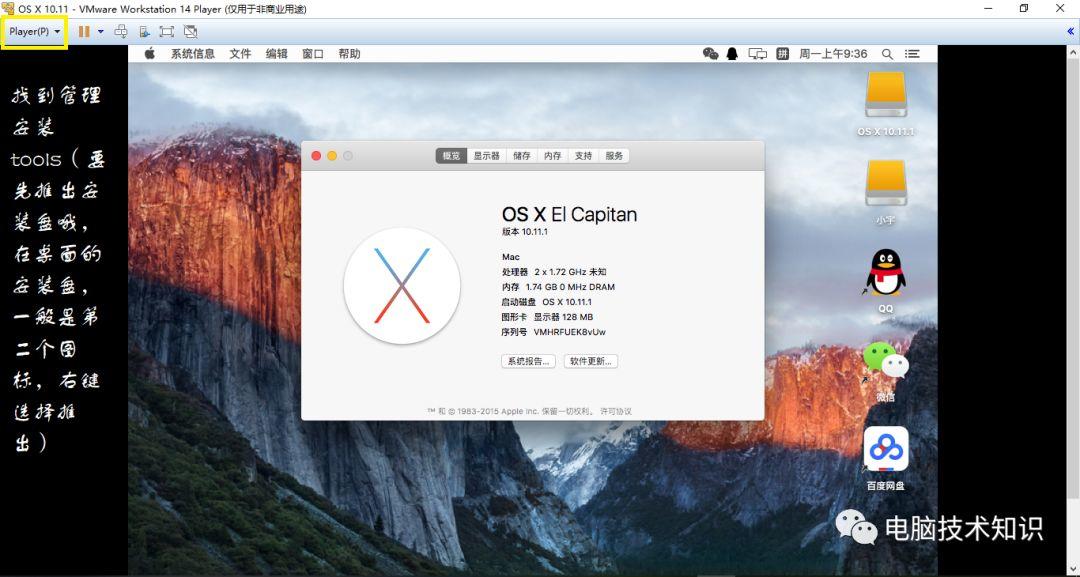Expand the power options arrow beside pause
The height and width of the screenshot is (577, 1080).
101,32
